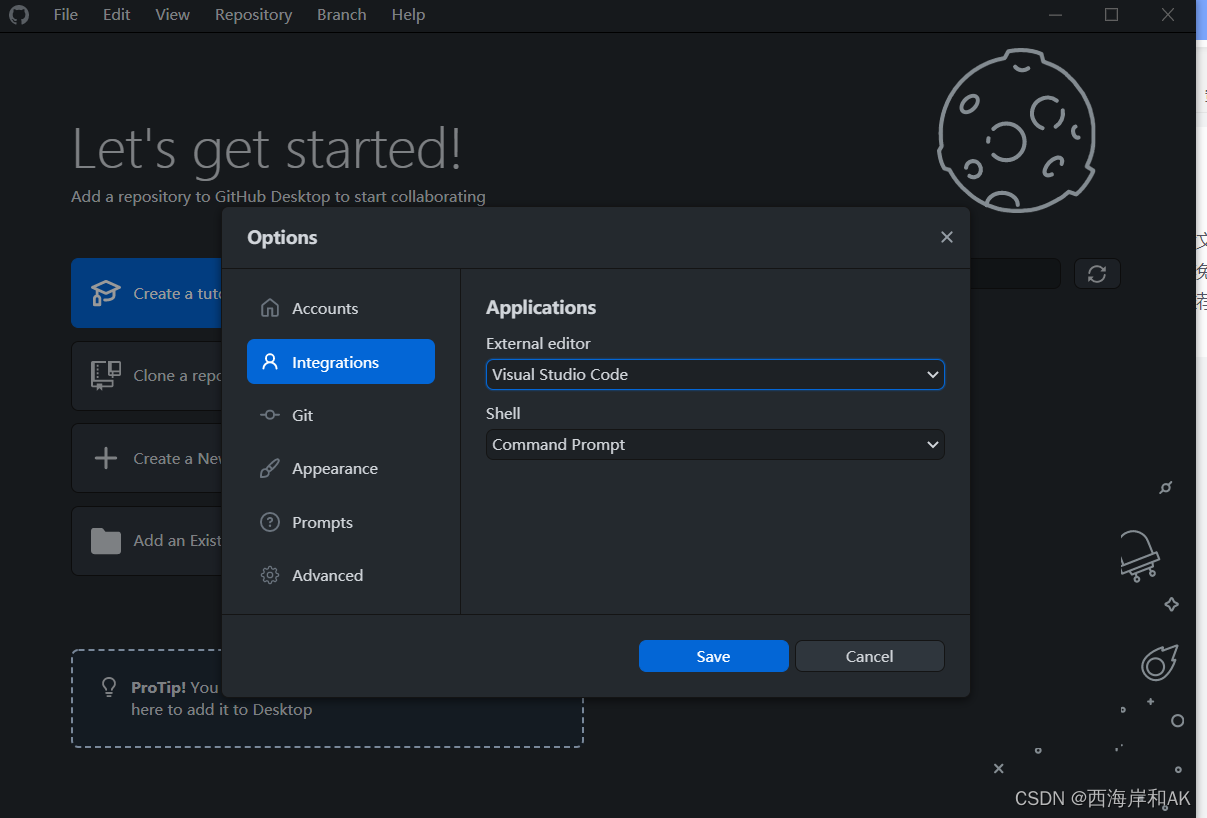
Task: Open the Help menu
Action: tap(408, 15)
